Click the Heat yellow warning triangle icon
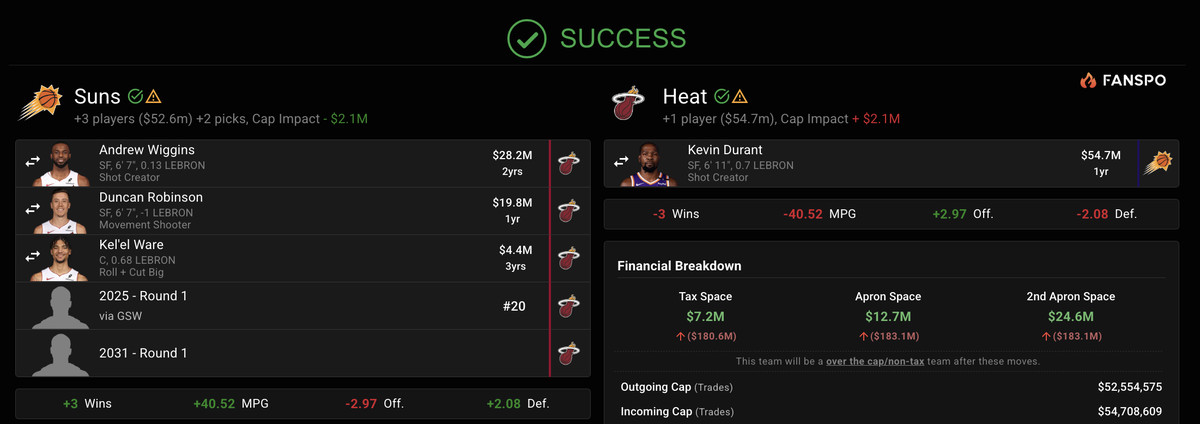 pyautogui.click(x=740, y=97)
